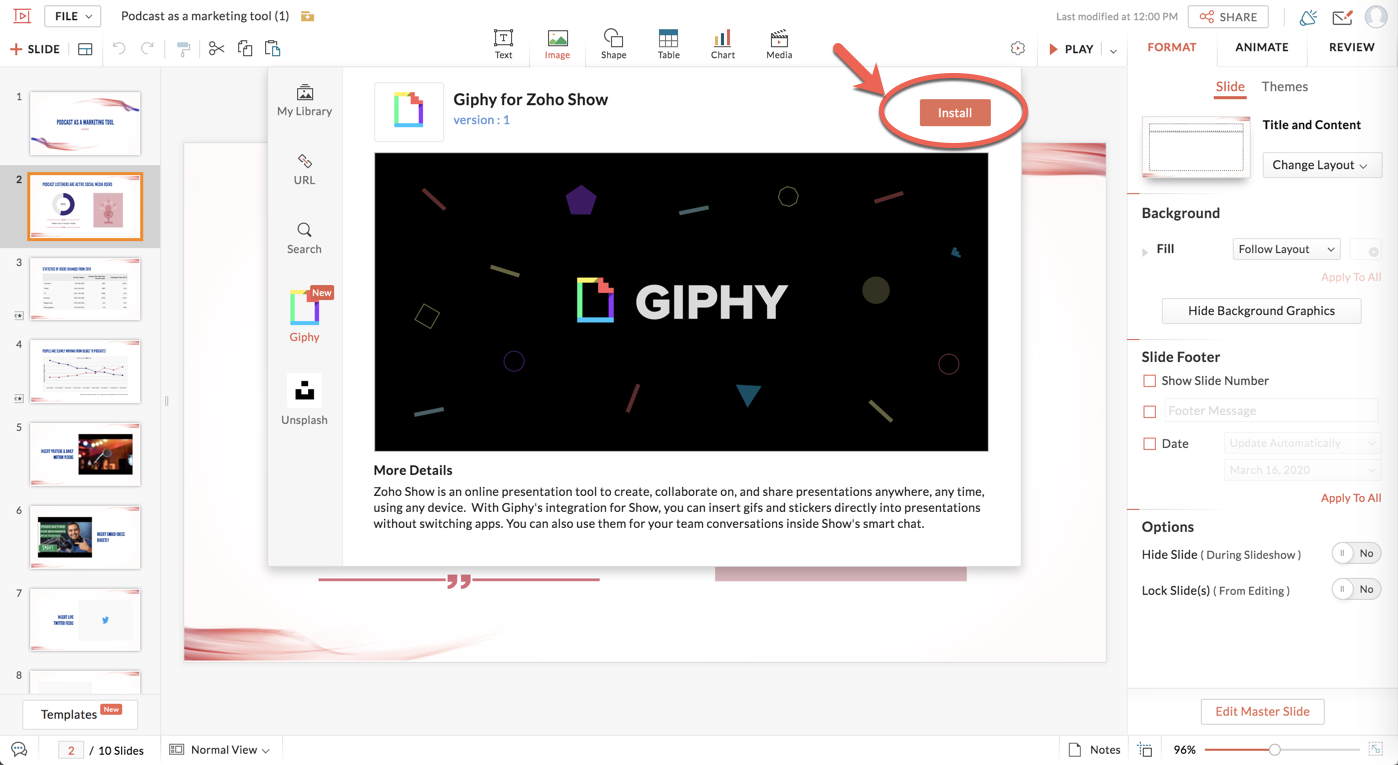1398x765 pixels.
Task: Click the Undo arrow icon
Action: pyautogui.click(x=119, y=49)
